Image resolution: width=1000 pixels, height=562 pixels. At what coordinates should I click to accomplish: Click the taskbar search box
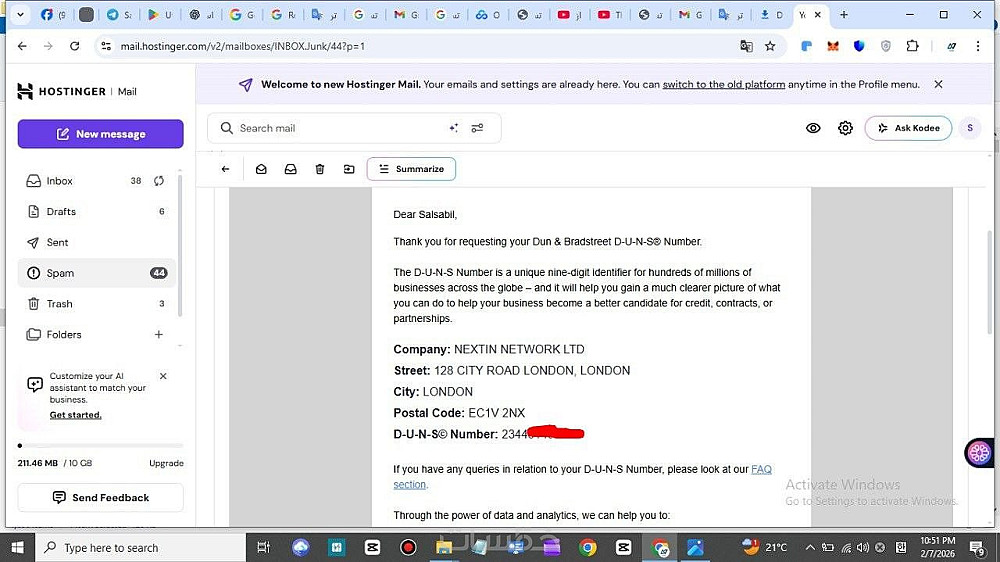(138, 547)
